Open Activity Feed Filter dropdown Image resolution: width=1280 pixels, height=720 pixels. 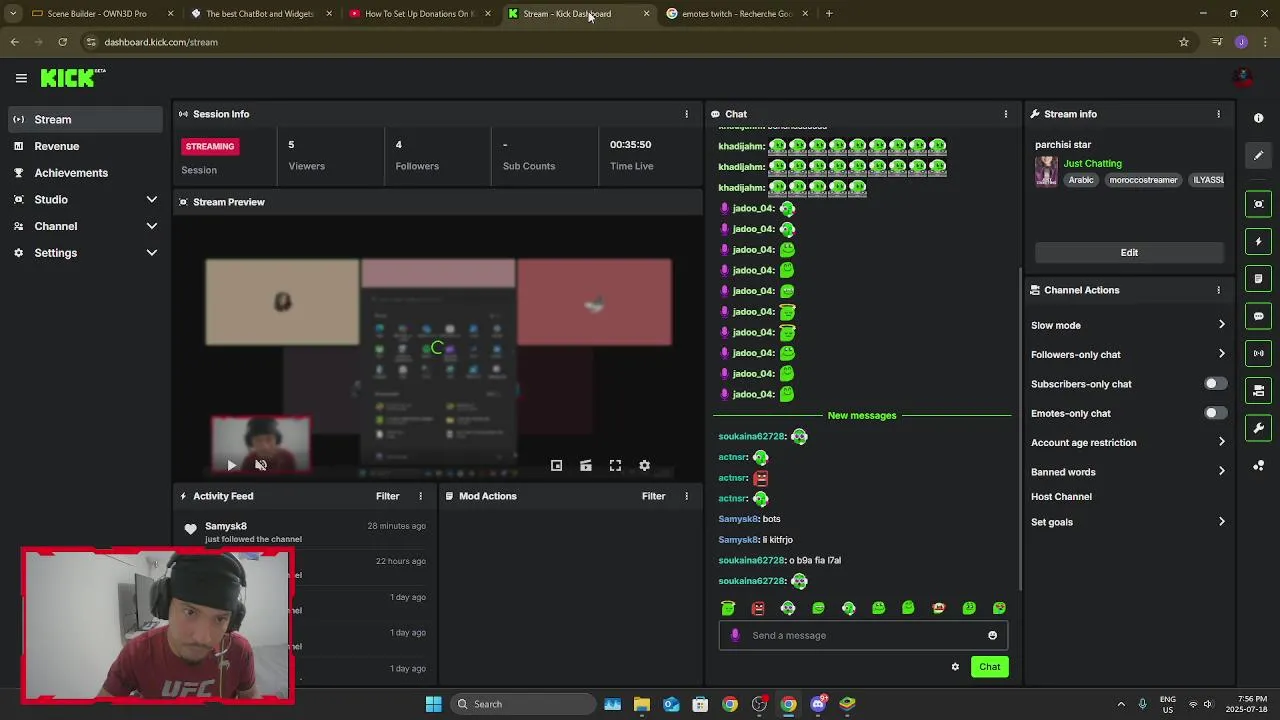pos(387,496)
